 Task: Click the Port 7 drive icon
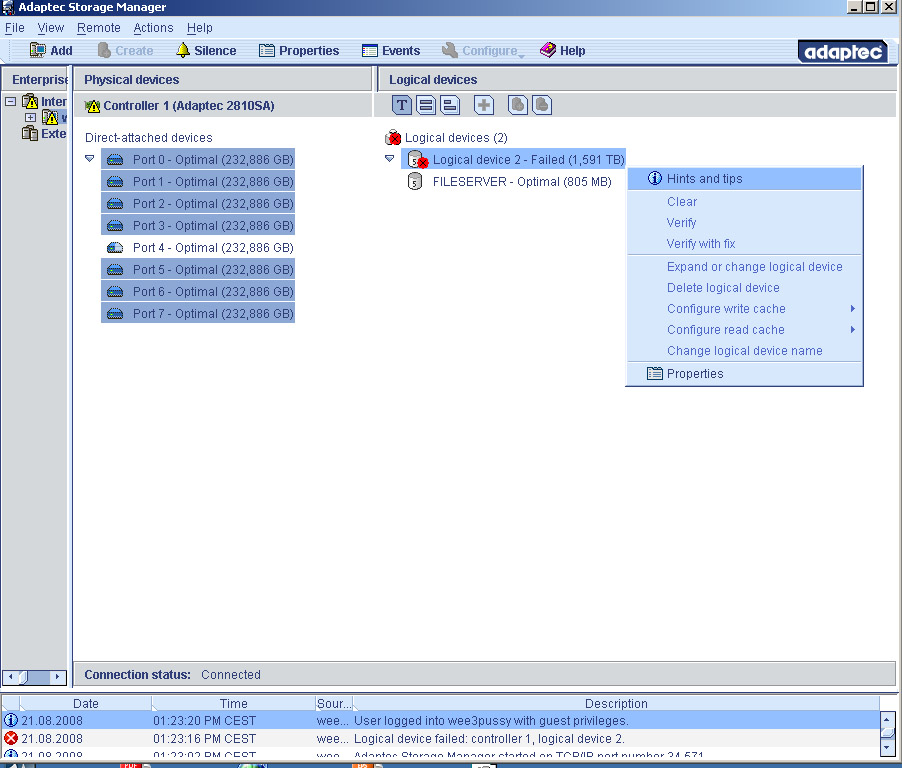(115, 314)
